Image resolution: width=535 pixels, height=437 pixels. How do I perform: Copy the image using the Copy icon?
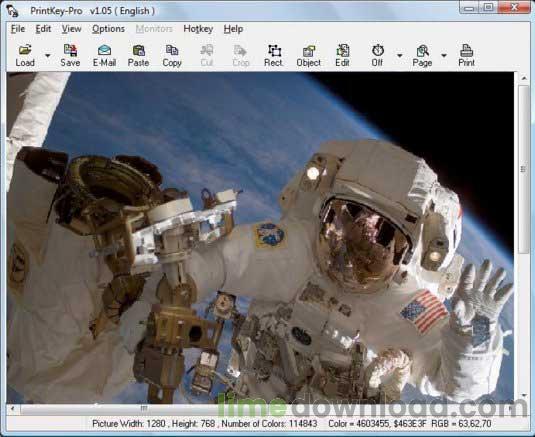tap(172, 56)
